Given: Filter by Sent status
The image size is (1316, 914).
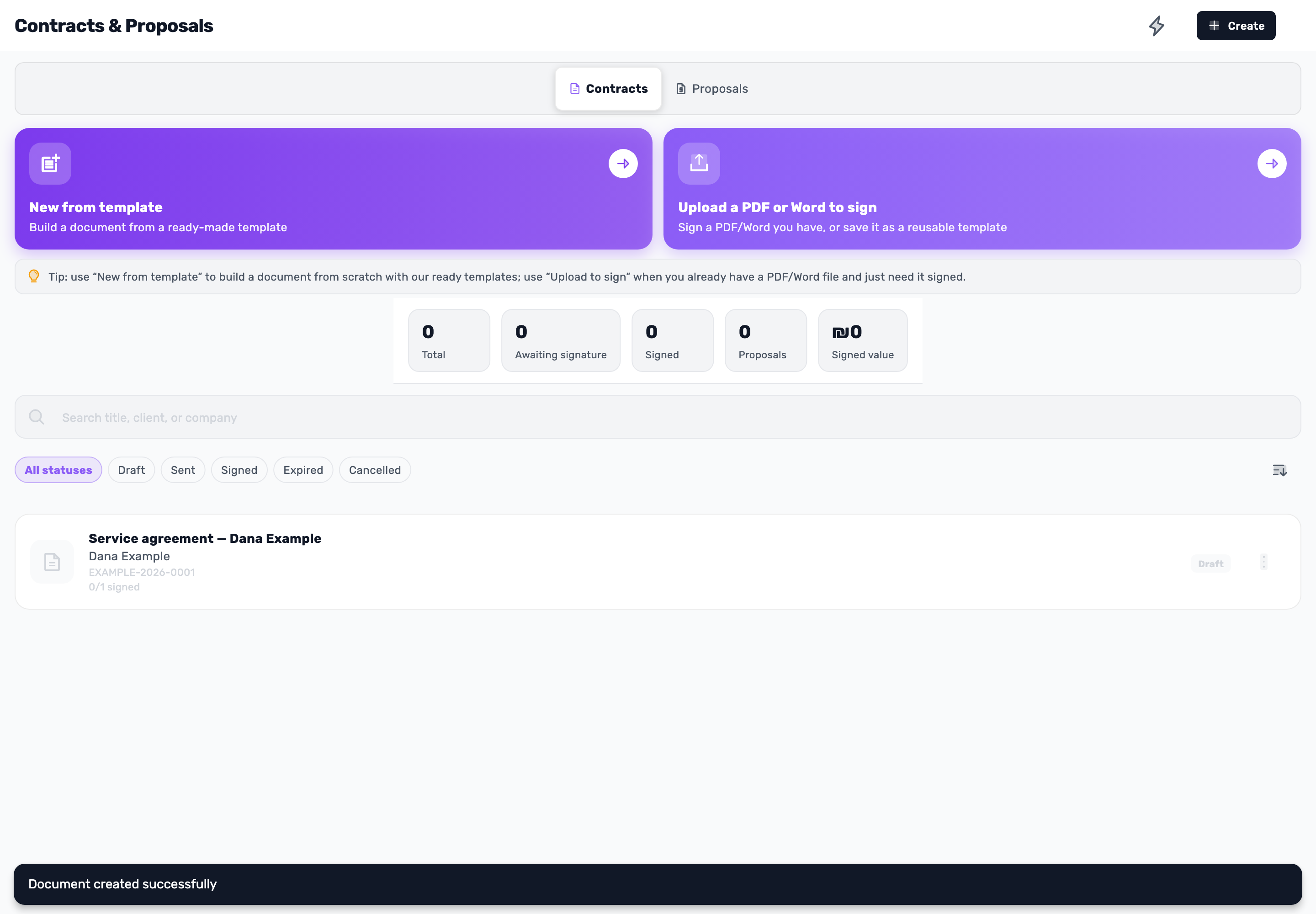Looking at the screenshot, I should 183,470.
